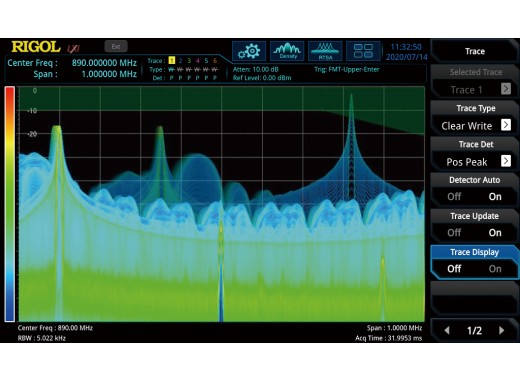520x380 pixels.
Task: Click the -10 axis label on graph
Action: [x=33, y=111]
